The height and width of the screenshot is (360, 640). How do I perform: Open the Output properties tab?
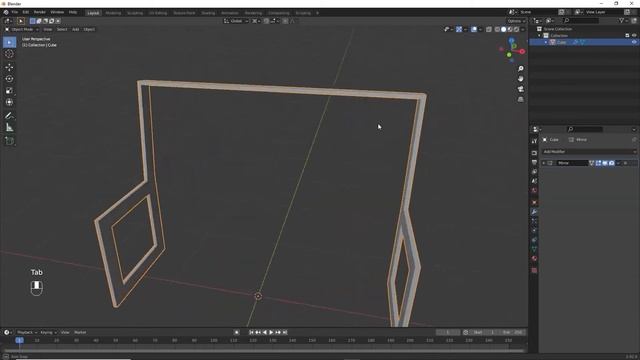(x=534, y=162)
